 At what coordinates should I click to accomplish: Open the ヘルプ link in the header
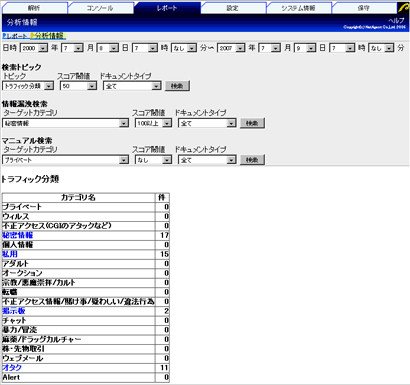coord(396,20)
